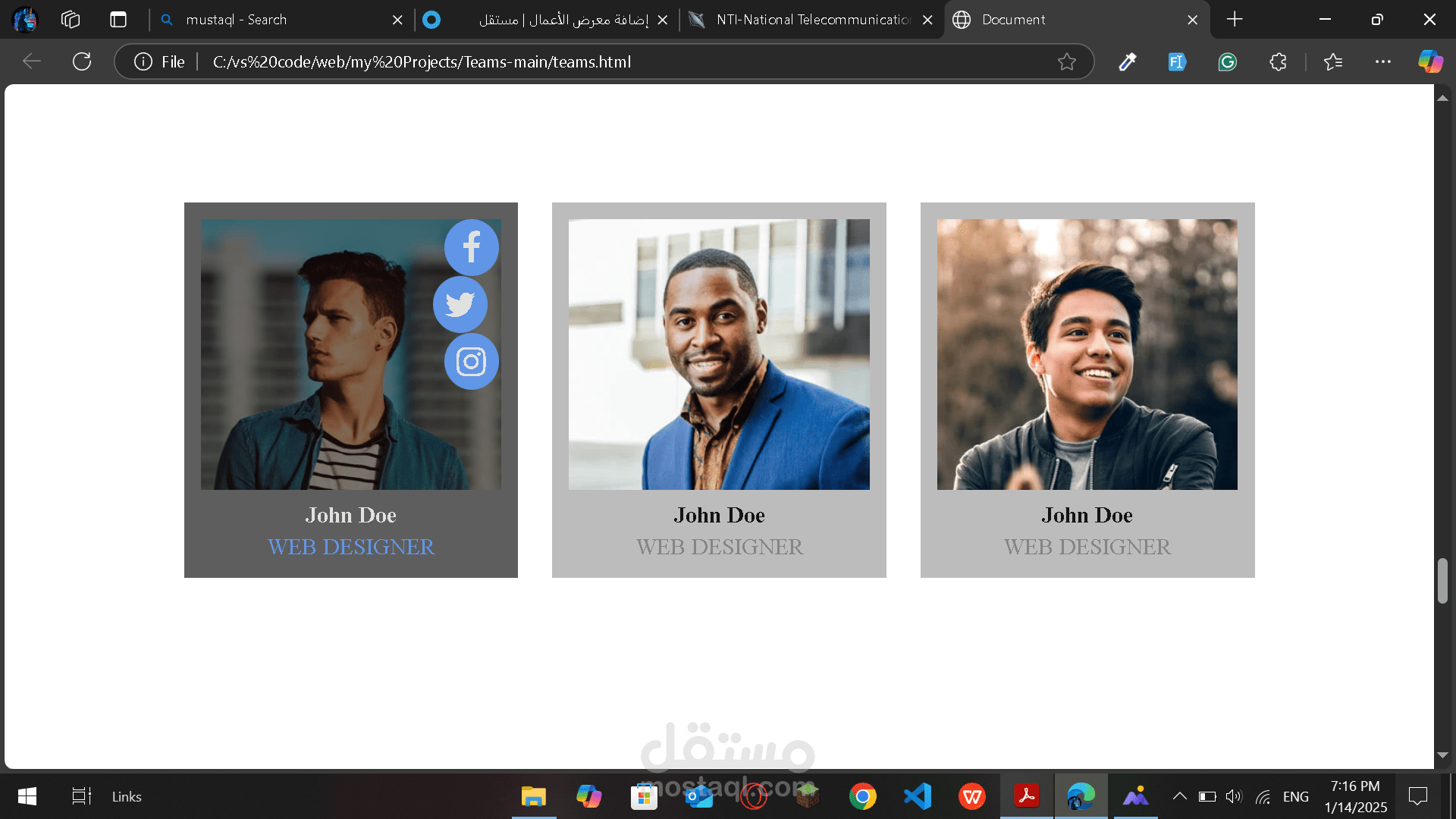
Task: Click the Grammarly extension icon
Action: (x=1227, y=61)
